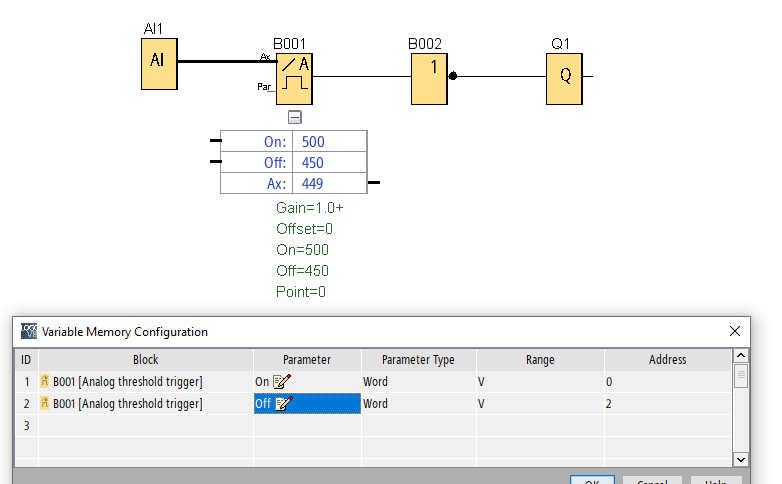Viewport: 782px width, 484px height.
Task: Select the AI1 analog input block
Action: (x=159, y=62)
